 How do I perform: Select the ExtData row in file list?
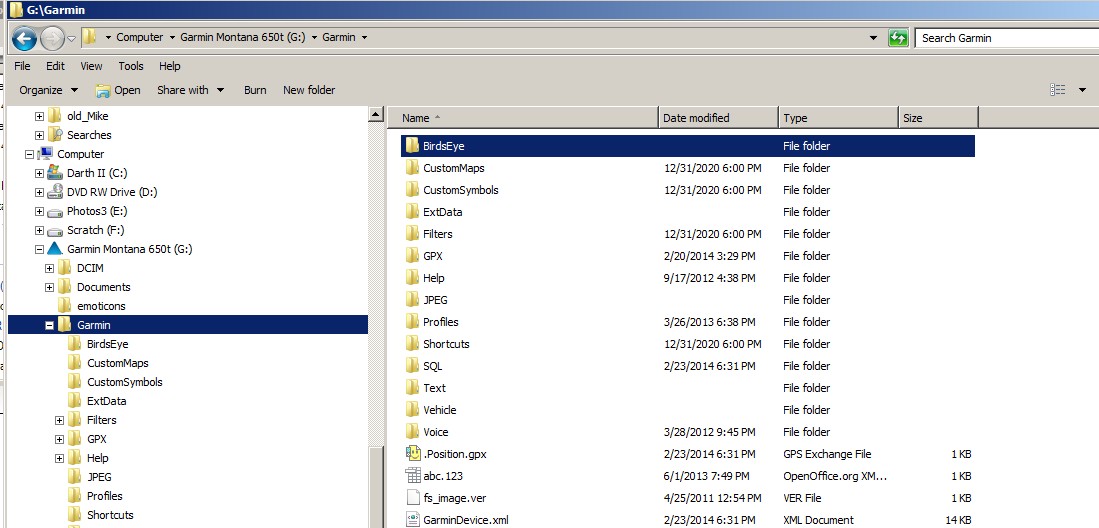coord(688,212)
